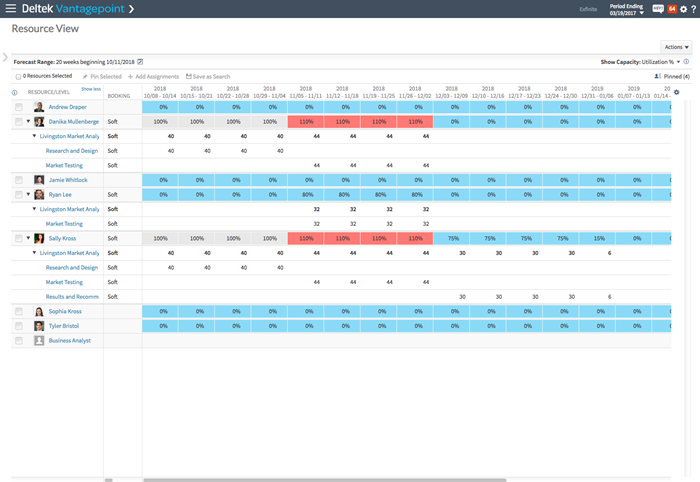Tick the Sophia Kross checkbox
This screenshot has width=700, height=482.
(x=18, y=312)
